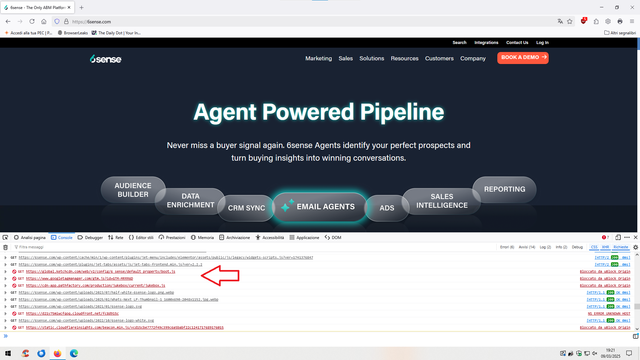Image resolution: width=640 pixels, height=360 pixels.
Task: Close the 6sense browser tab
Action: point(69,7)
